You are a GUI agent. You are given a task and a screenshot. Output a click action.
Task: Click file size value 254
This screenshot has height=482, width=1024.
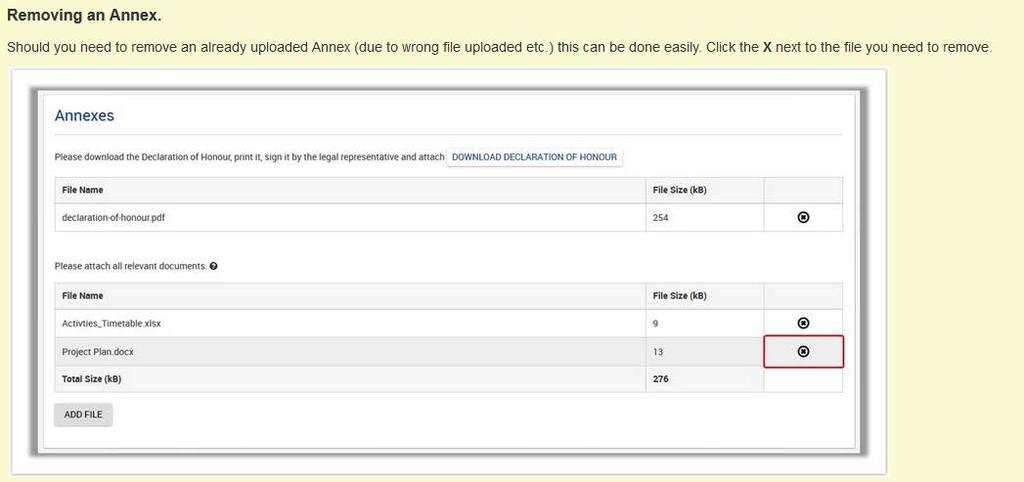(660, 217)
